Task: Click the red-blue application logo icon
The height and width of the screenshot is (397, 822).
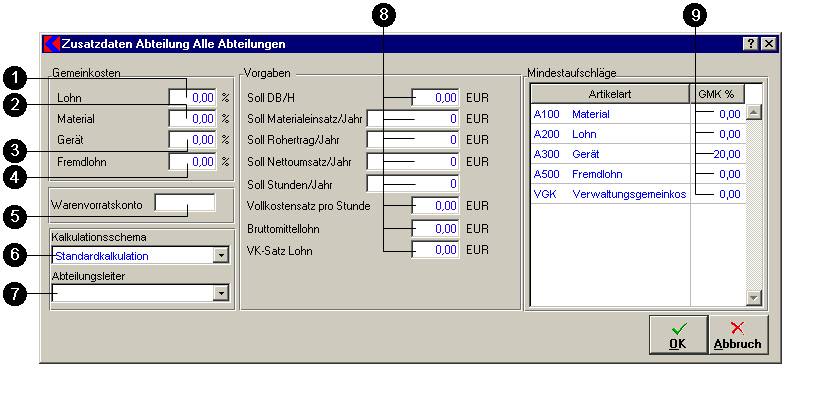Action: tap(51, 44)
